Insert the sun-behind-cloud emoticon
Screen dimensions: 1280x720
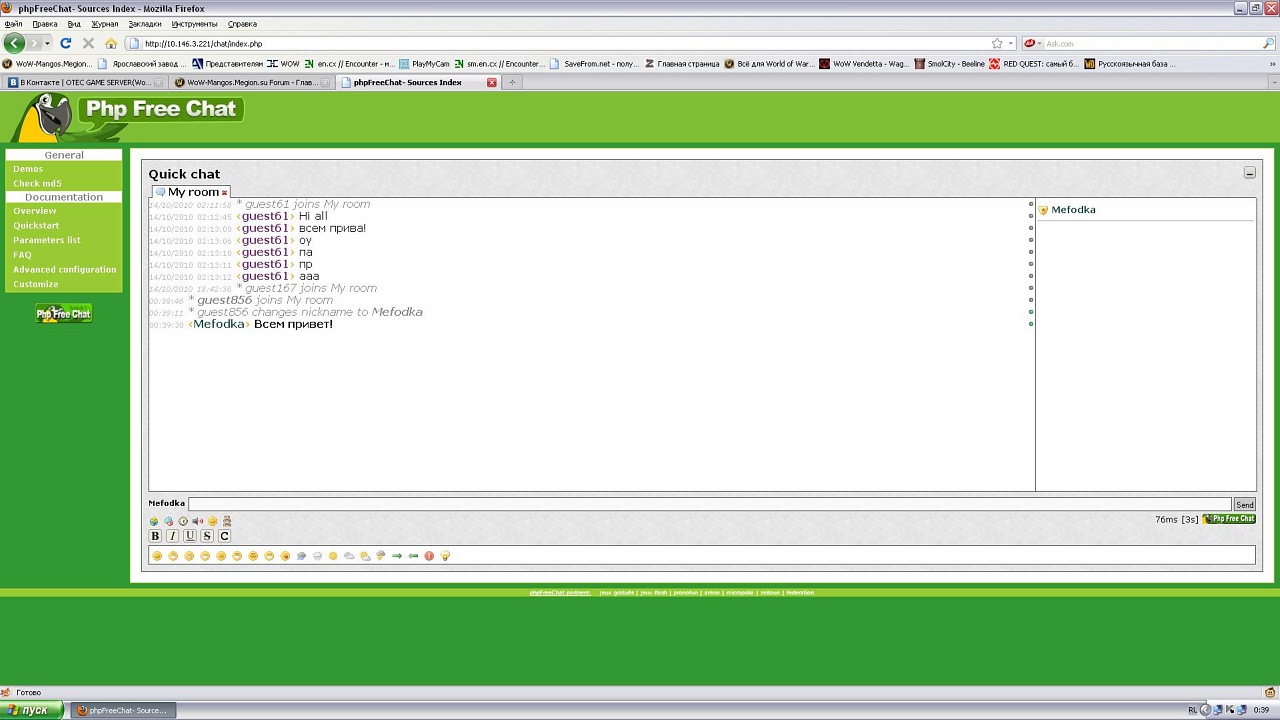point(365,556)
